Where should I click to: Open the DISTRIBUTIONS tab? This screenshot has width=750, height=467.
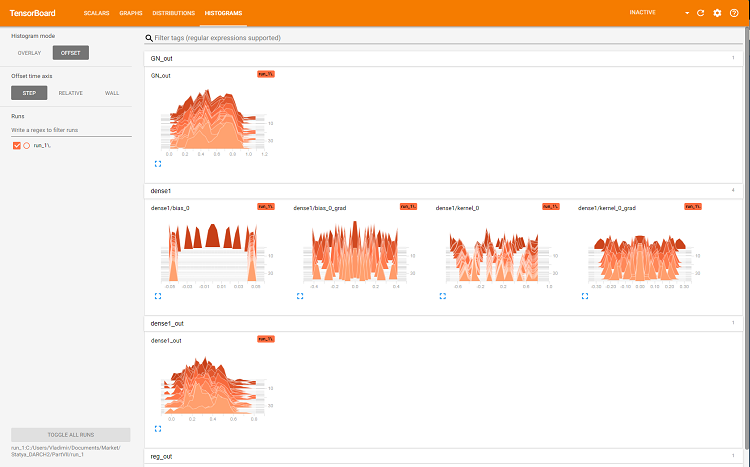click(174, 13)
